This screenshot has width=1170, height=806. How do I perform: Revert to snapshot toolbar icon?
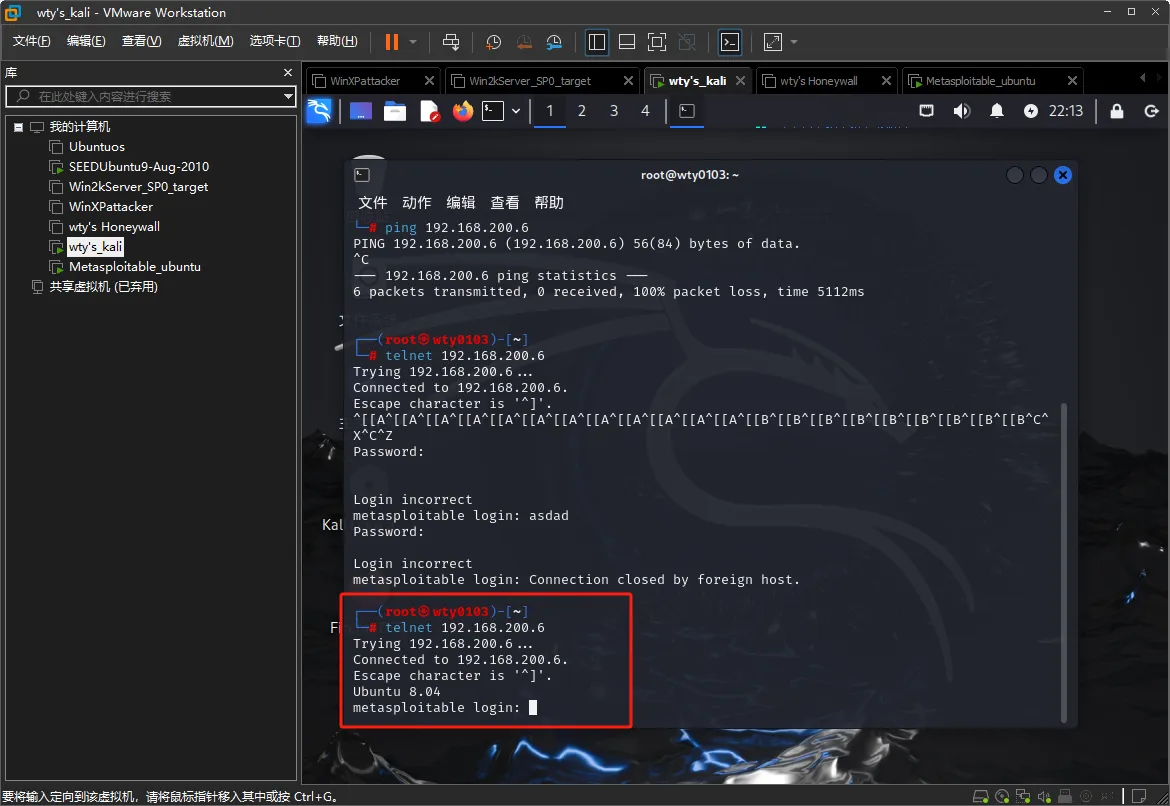524,43
